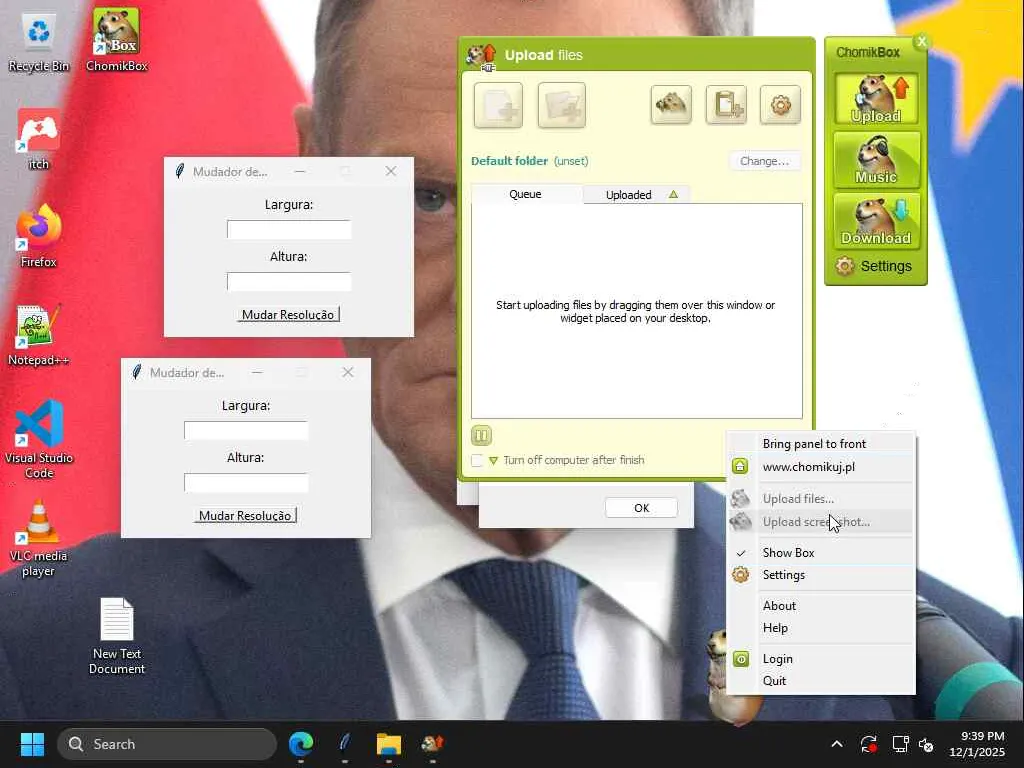Click Altura input field in upper Mudador window
The height and width of the screenshot is (768, 1024).
tap(289, 281)
